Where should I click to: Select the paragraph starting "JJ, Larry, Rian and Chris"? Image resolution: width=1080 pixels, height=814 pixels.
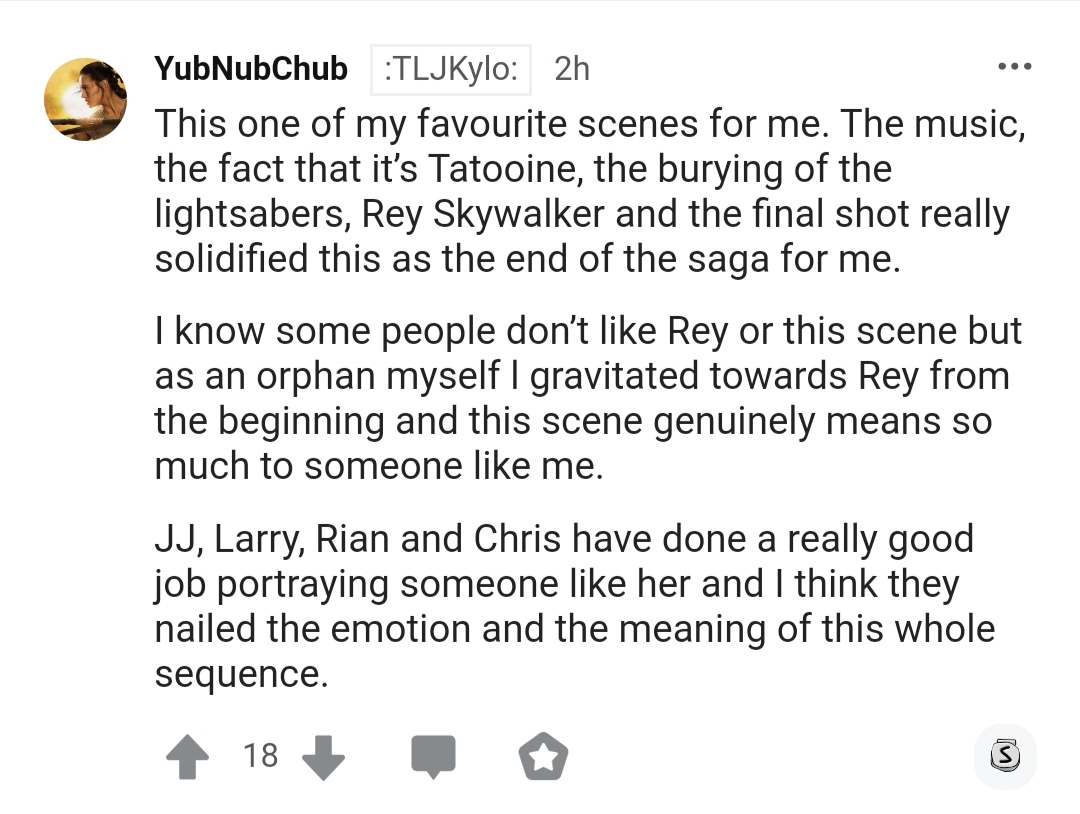point(574,606)
